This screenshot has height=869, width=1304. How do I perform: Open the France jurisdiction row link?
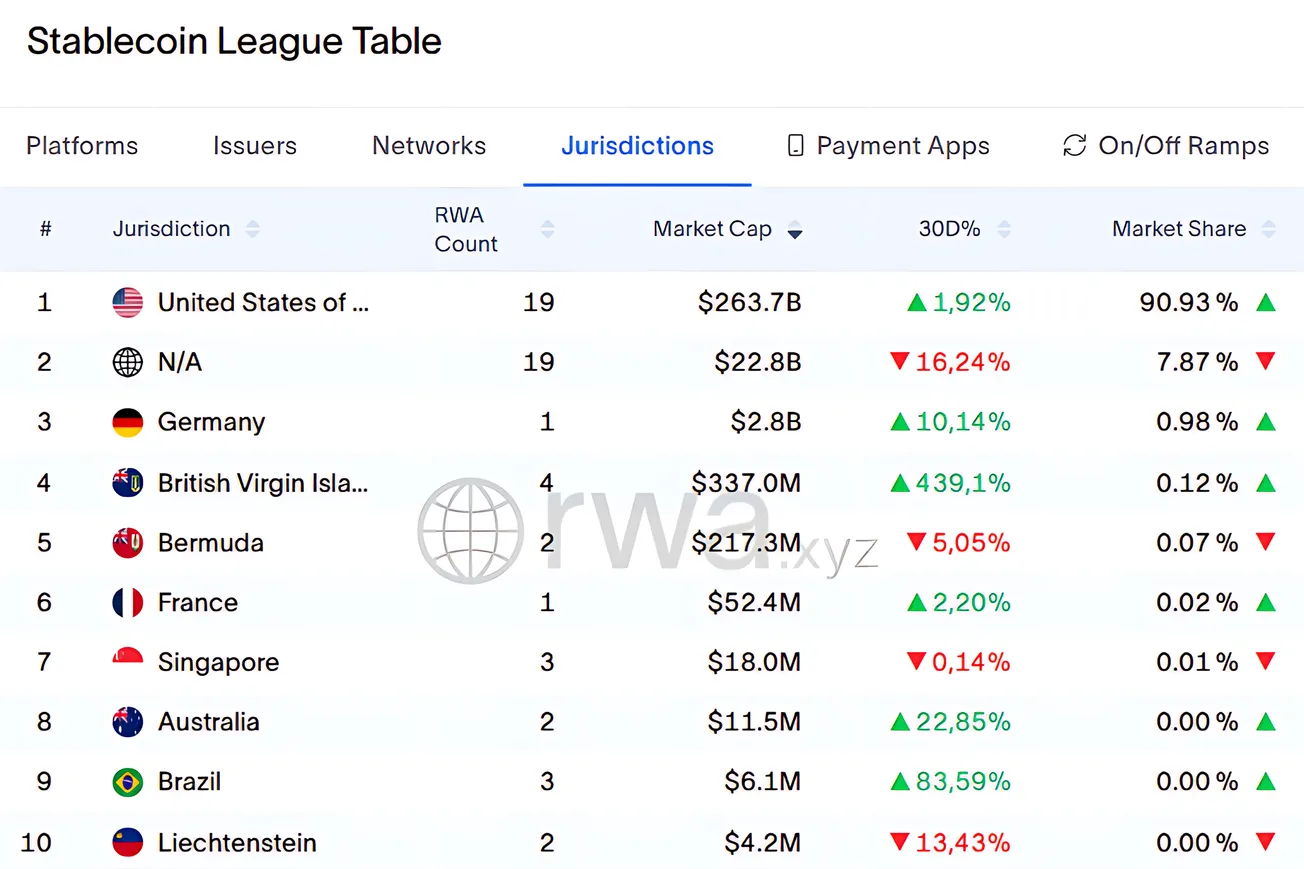click(198, 602)
